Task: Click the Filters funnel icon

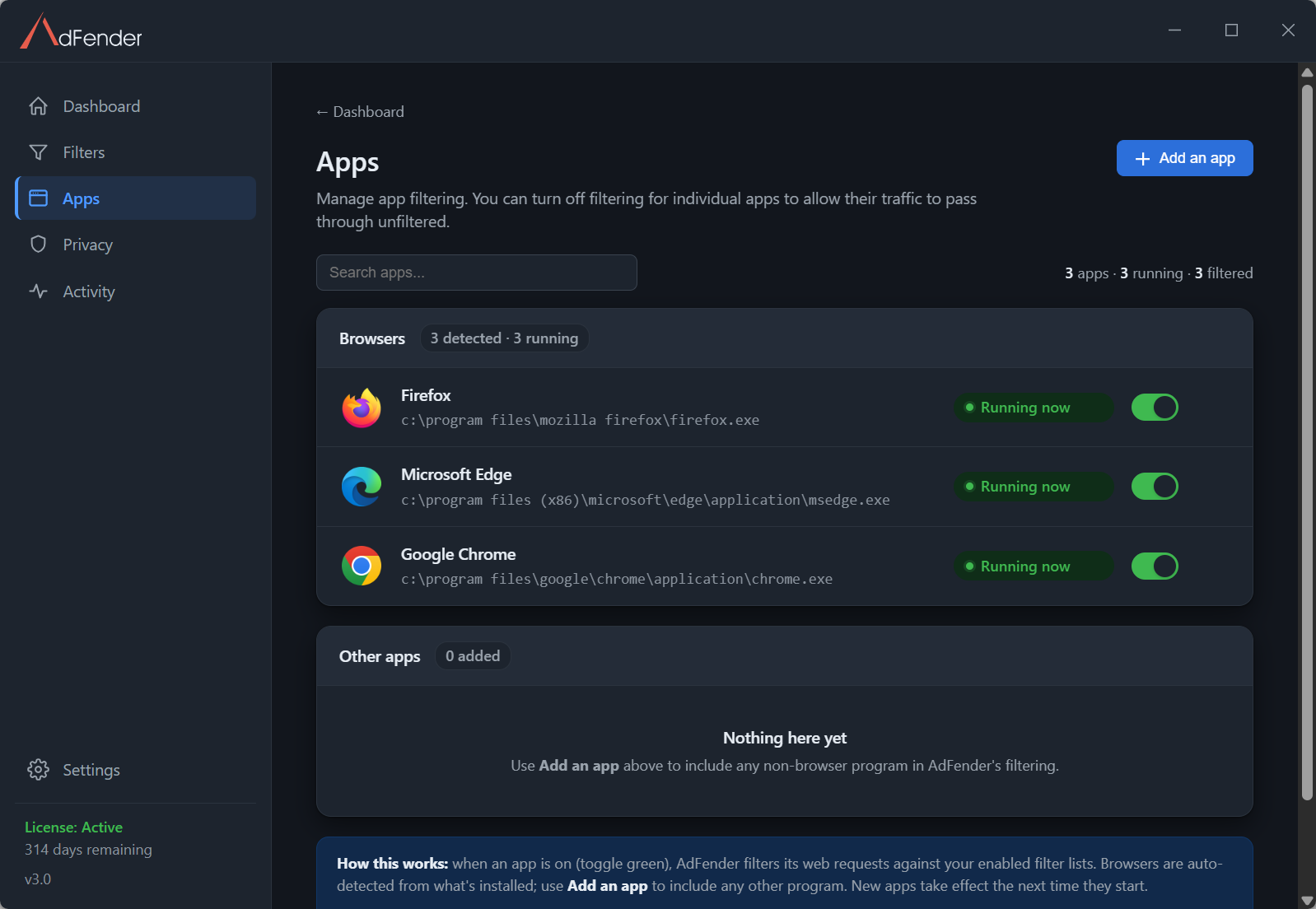Action: [38, 152]
